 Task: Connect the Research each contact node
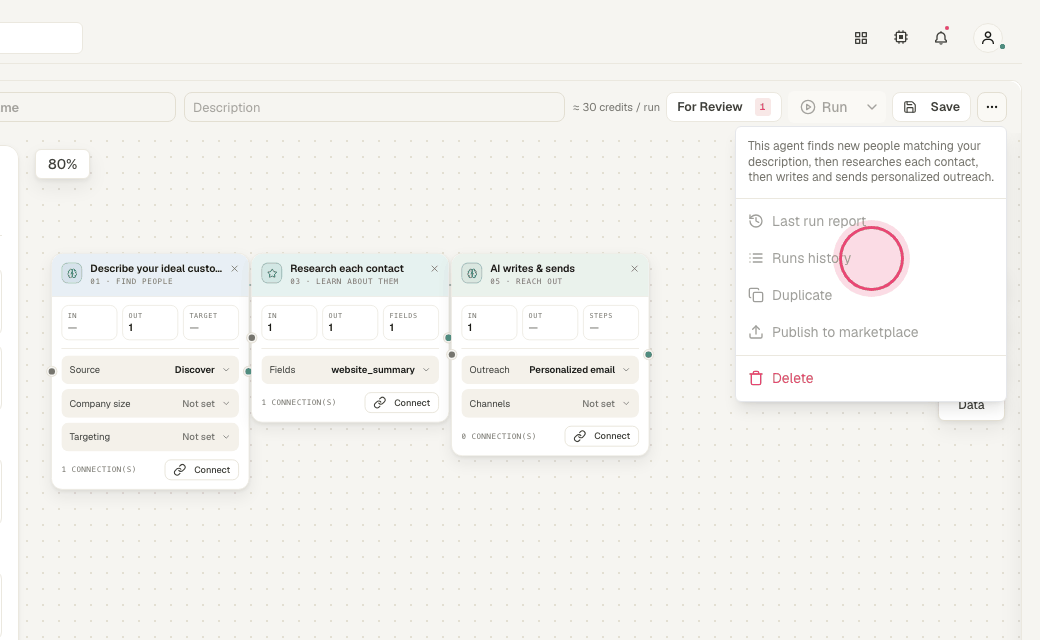click(401, 403)
